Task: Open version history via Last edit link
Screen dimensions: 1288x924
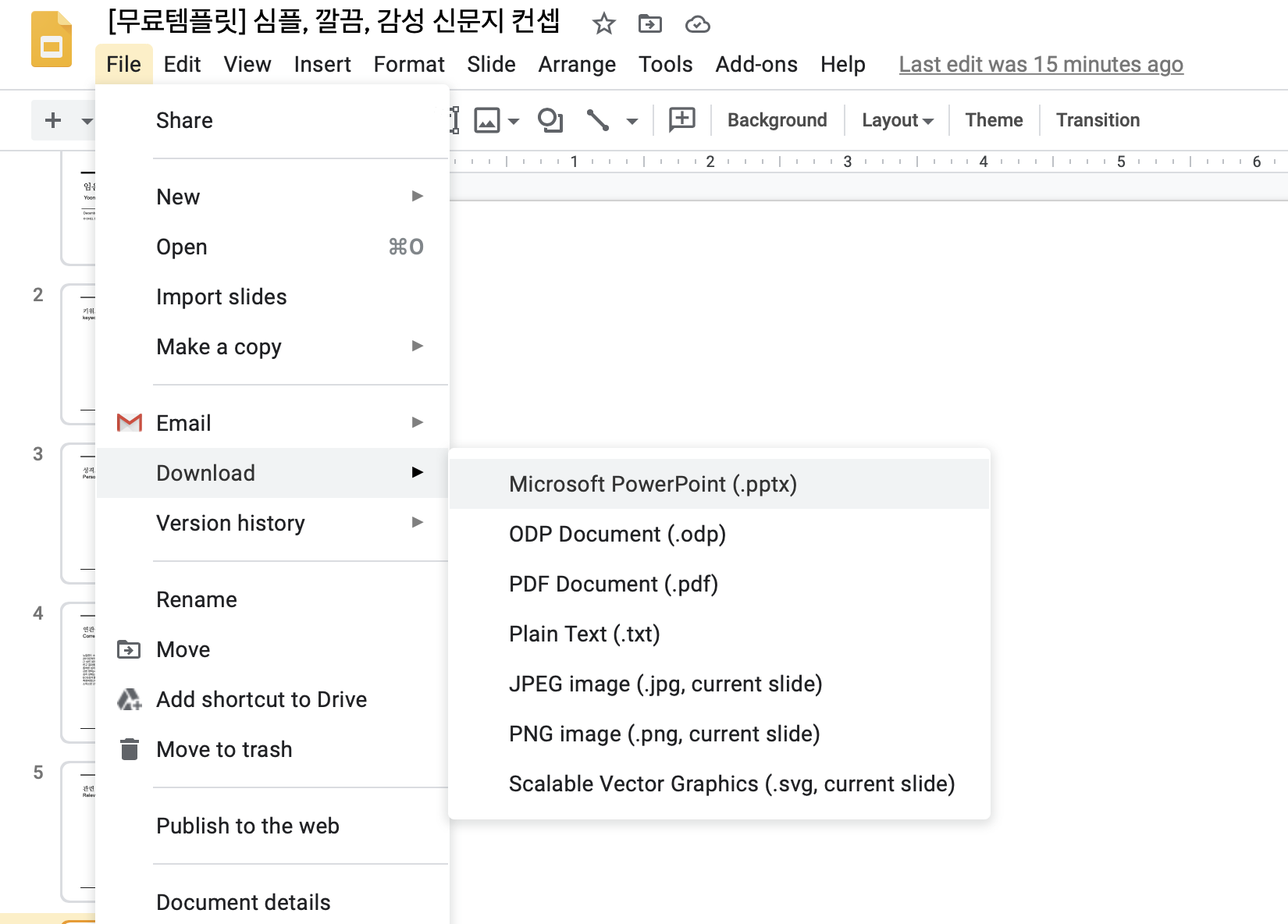Action: tap(1040, 64)
